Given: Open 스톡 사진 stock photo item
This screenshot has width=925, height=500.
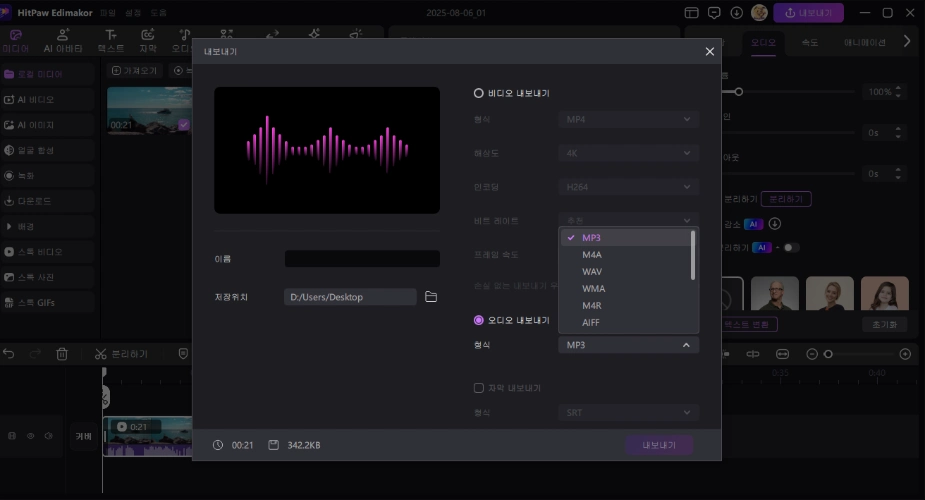Looking at the screenshot, I should tap(47, 277).
